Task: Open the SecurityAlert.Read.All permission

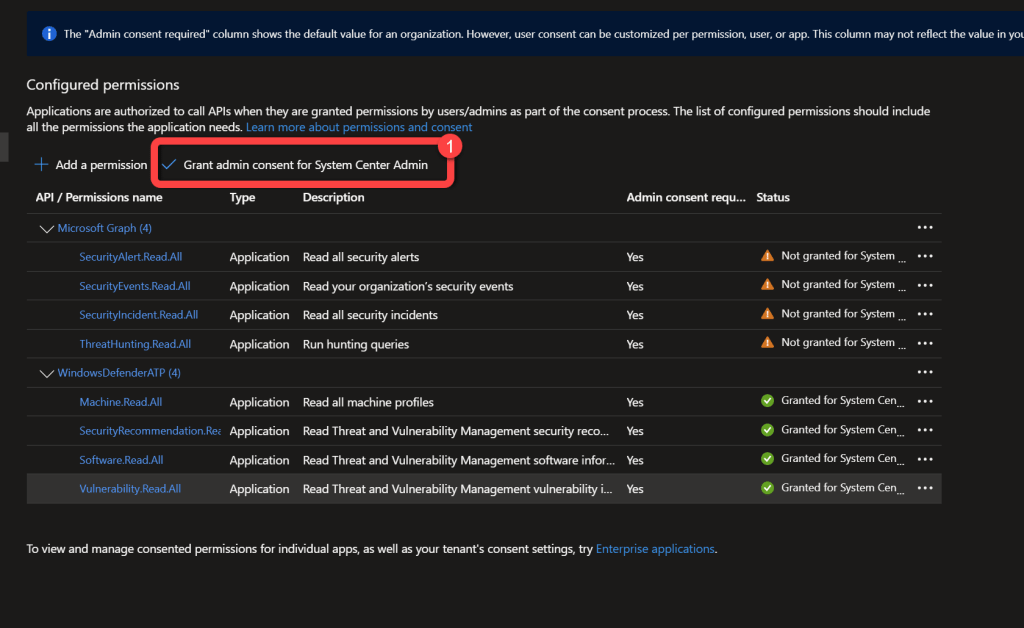Action: (130, 257)
